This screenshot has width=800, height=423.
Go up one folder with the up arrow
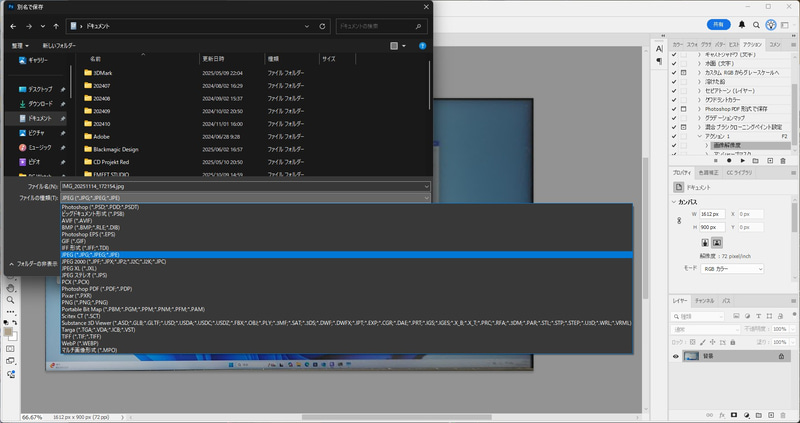pyautogui.click(x=56, y=27)
